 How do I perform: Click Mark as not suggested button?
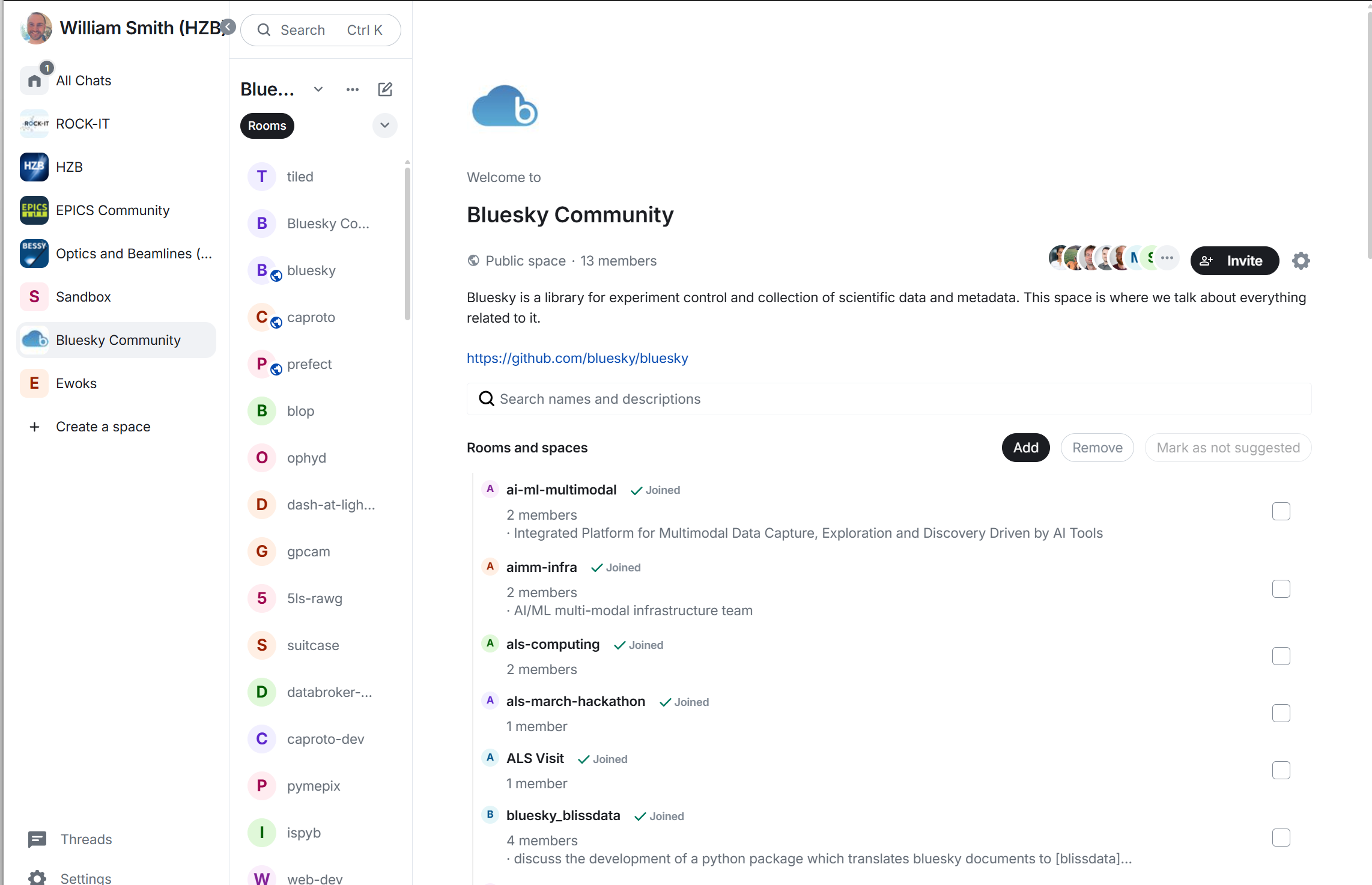[x=1228, y=448]
